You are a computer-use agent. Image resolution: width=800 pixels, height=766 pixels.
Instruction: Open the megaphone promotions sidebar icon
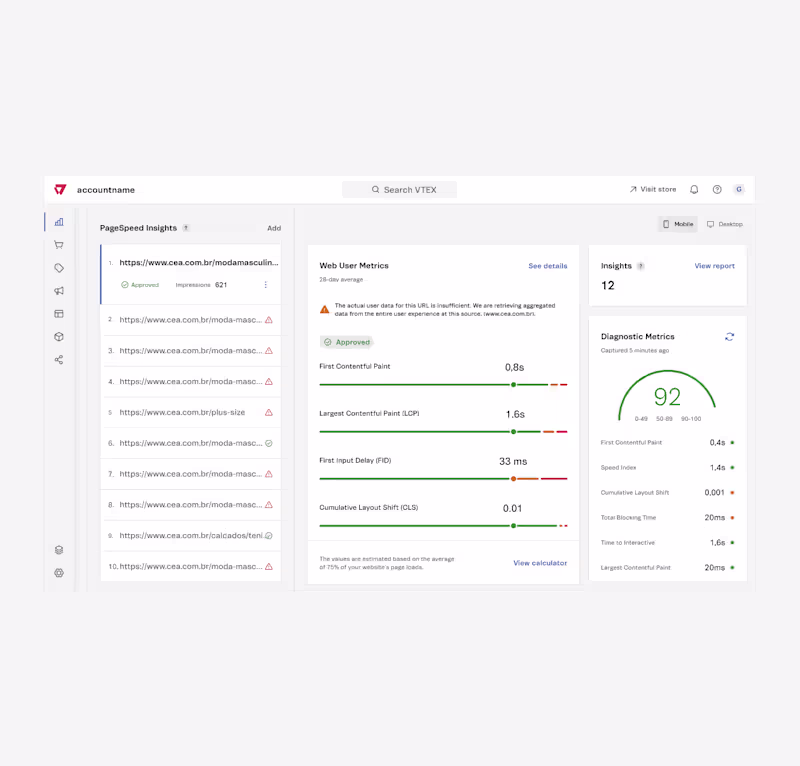[59, 291]
